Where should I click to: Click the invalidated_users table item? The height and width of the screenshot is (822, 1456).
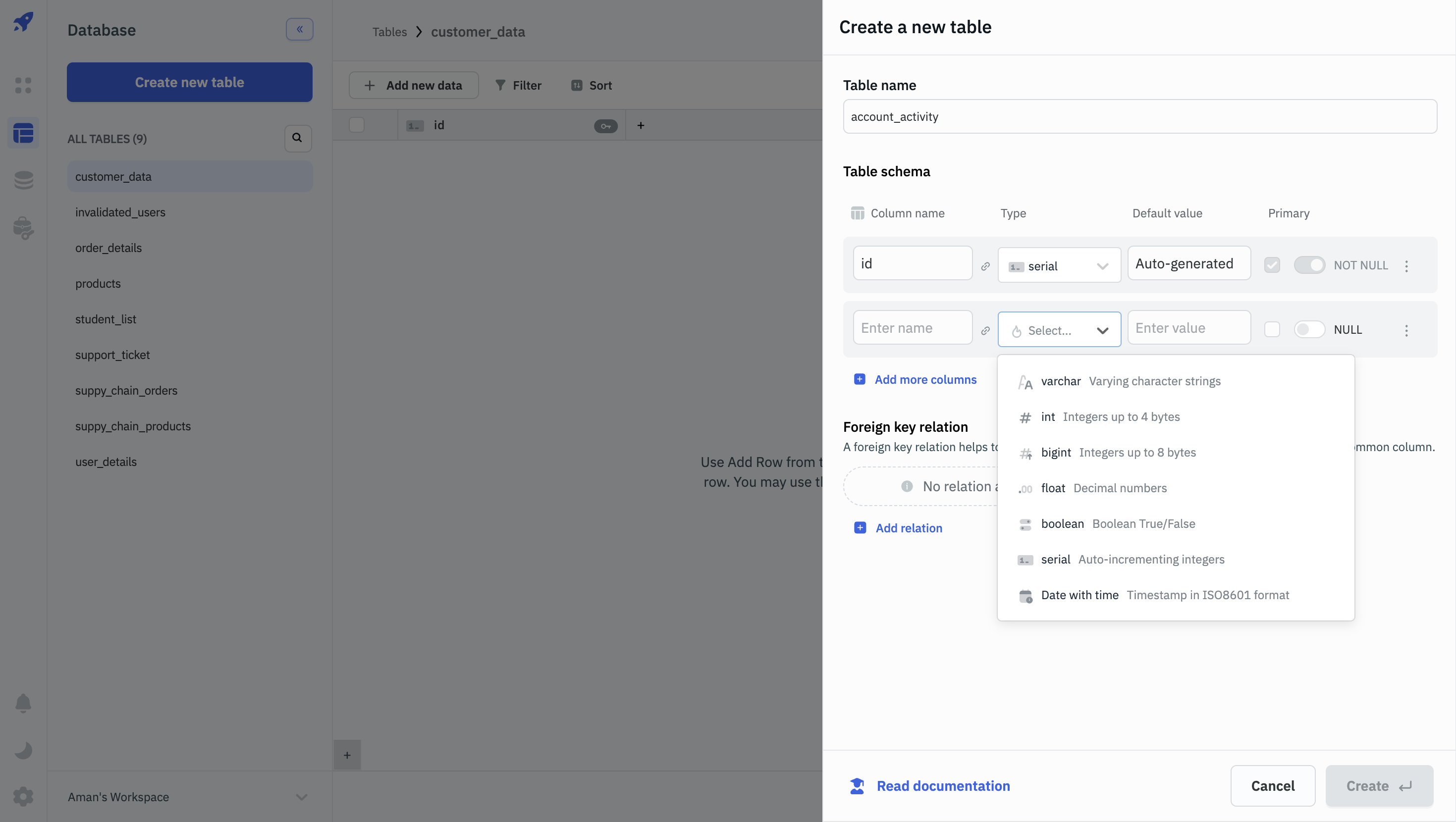click(120, 212)
